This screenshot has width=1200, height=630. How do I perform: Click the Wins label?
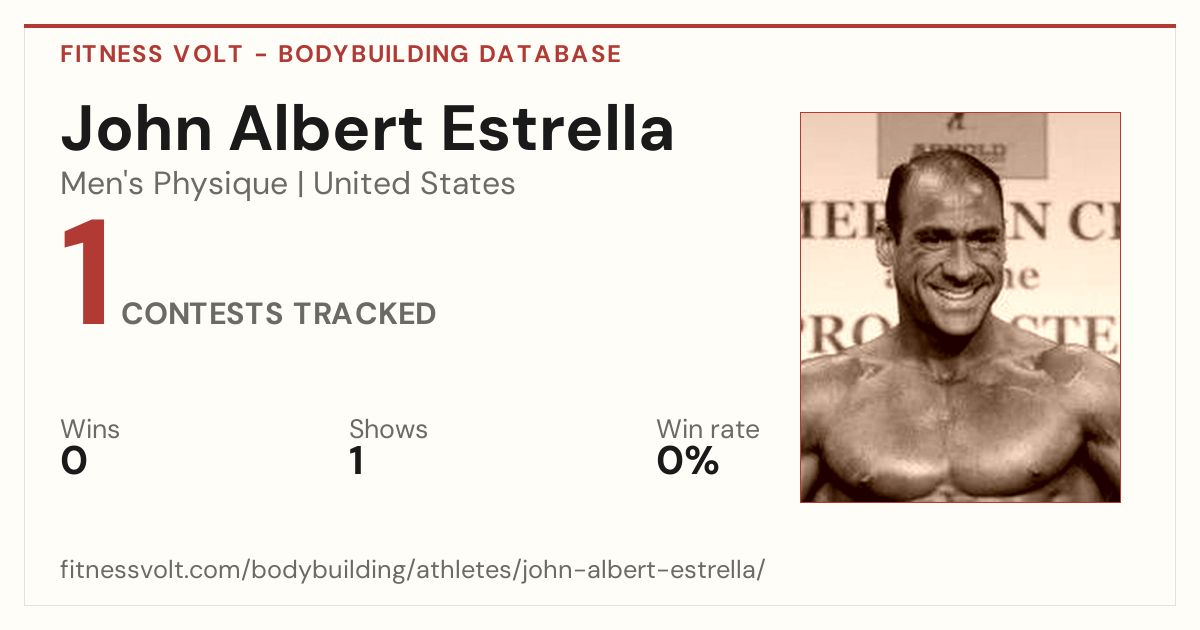point(90,430)
